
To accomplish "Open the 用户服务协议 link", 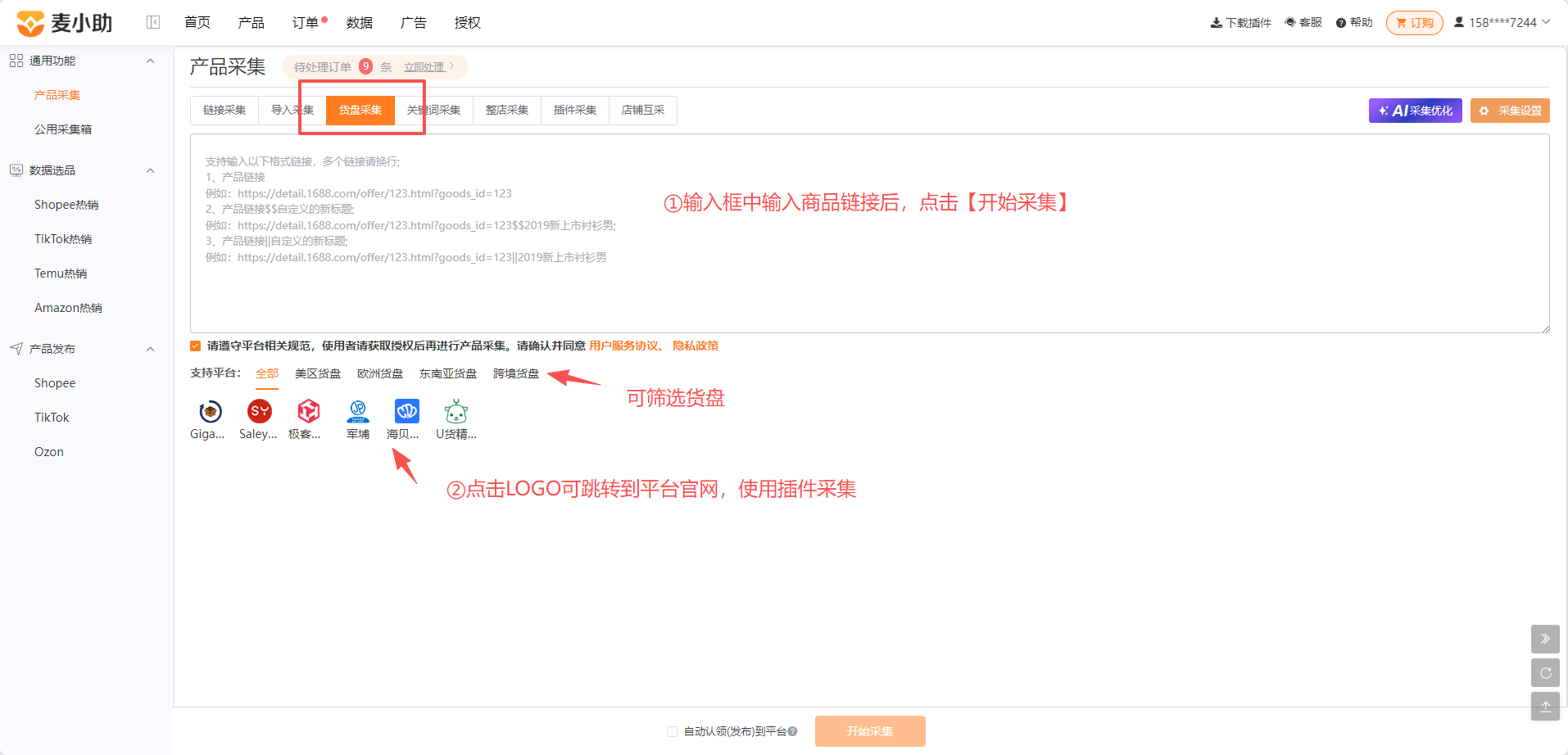I will click(623, 346).
